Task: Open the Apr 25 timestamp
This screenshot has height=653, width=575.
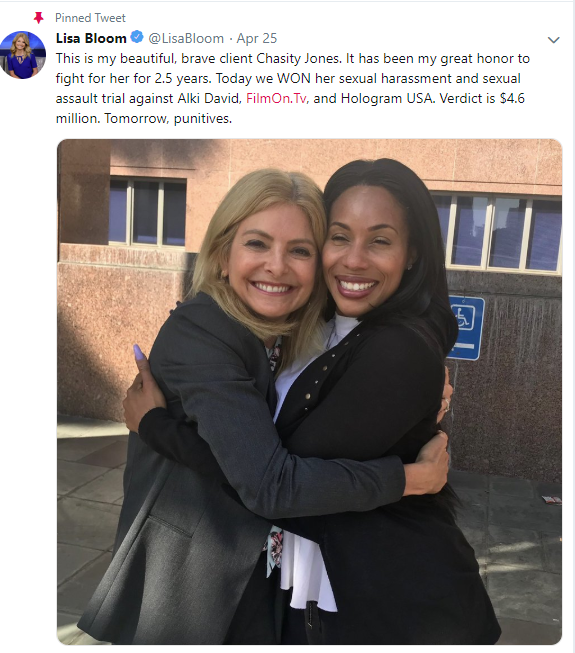Action: point(256,38)
